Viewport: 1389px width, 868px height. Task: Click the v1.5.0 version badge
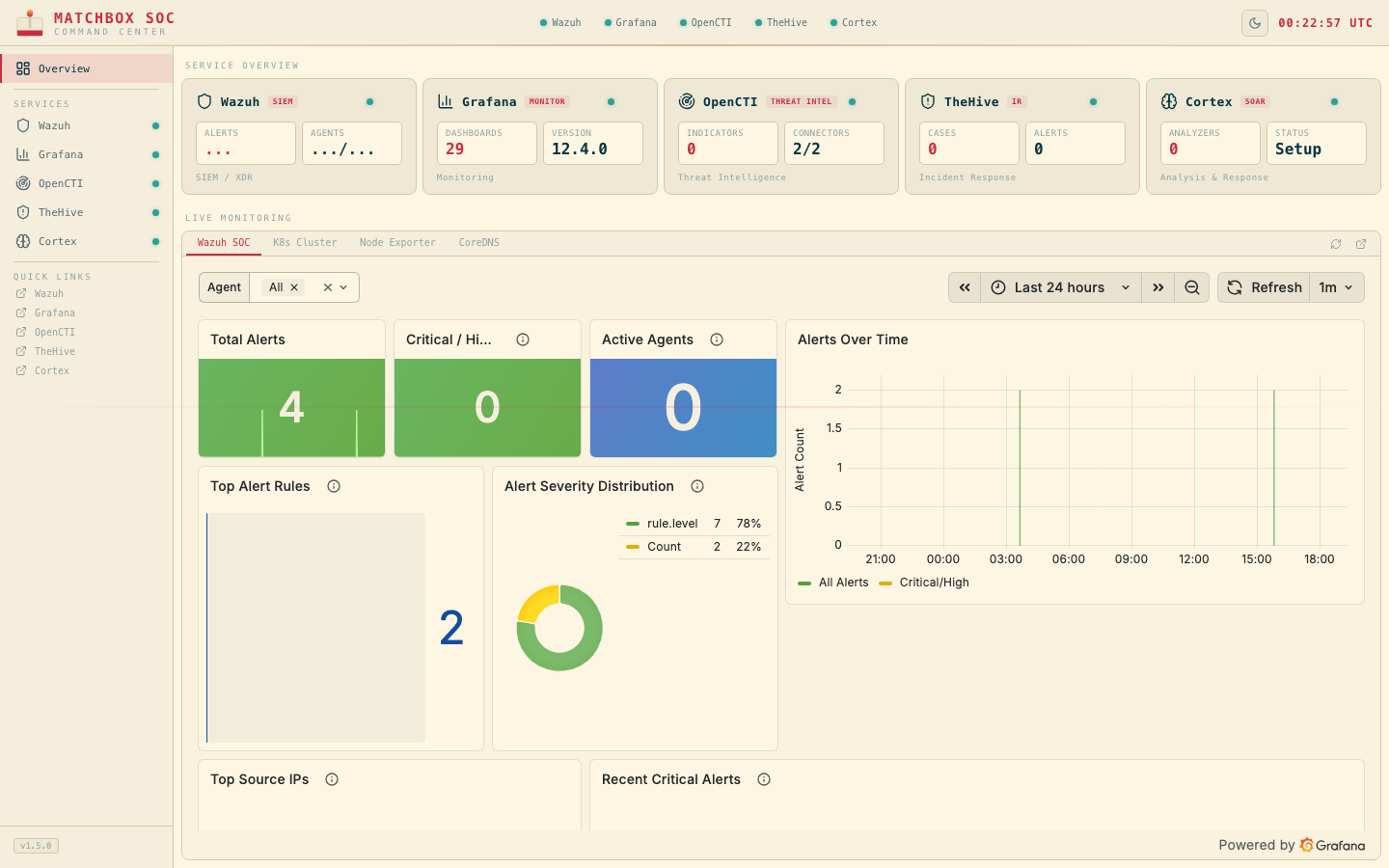tap(37, 846)
